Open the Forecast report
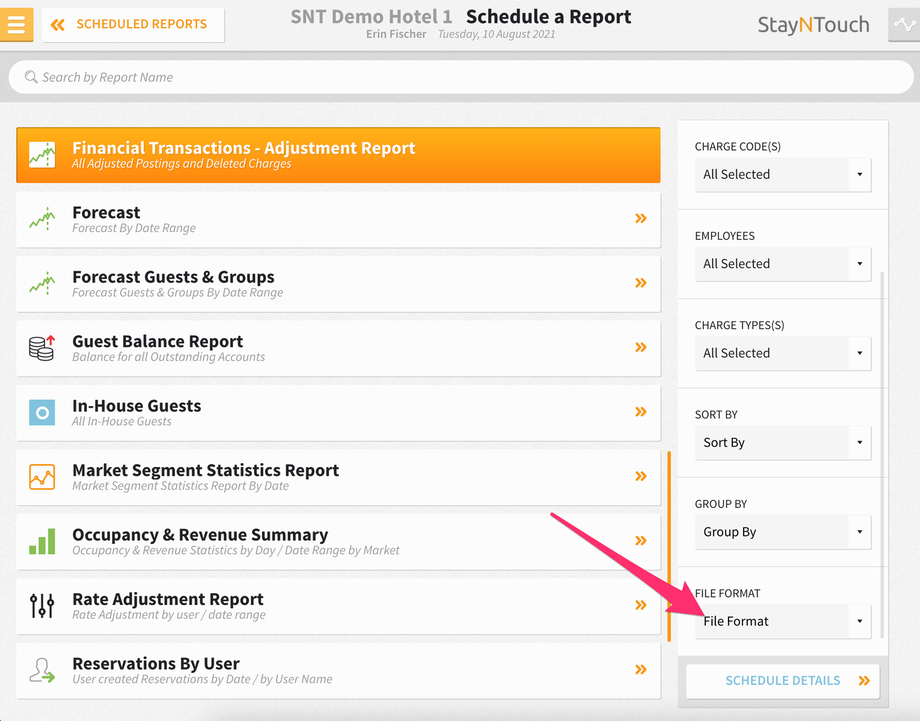Image resolution: width=920 pixels, height=721 pixels. (338, 219)
